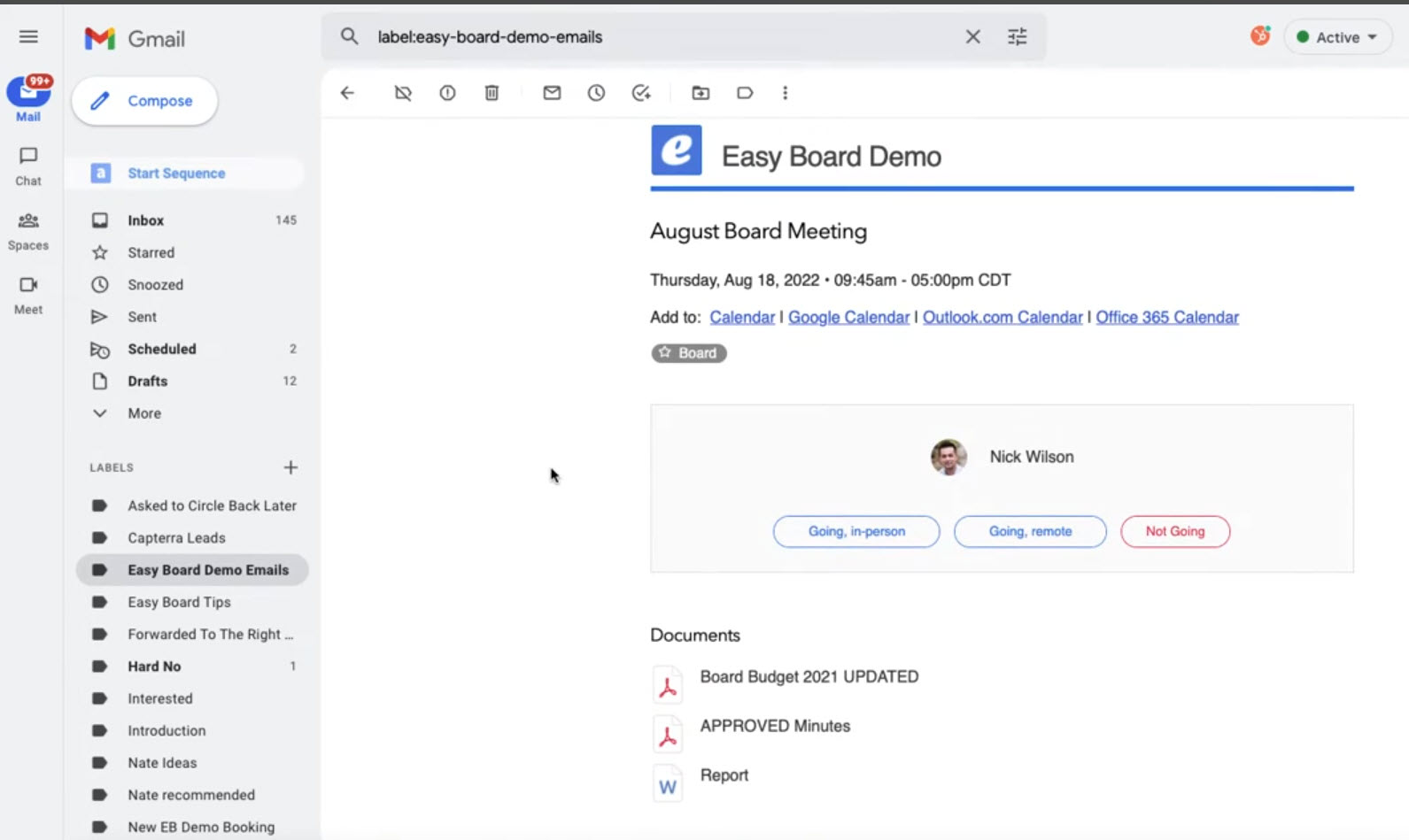Select the Nate recommended label
The width and height of the screenshot is (1409, 840).
point(192,795)
